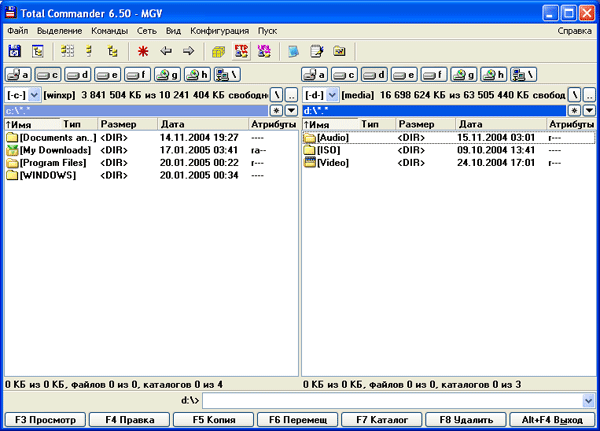Screen dimensions: 600x431
Task: Select the [ISO] folder row
Action: (449, 150)
